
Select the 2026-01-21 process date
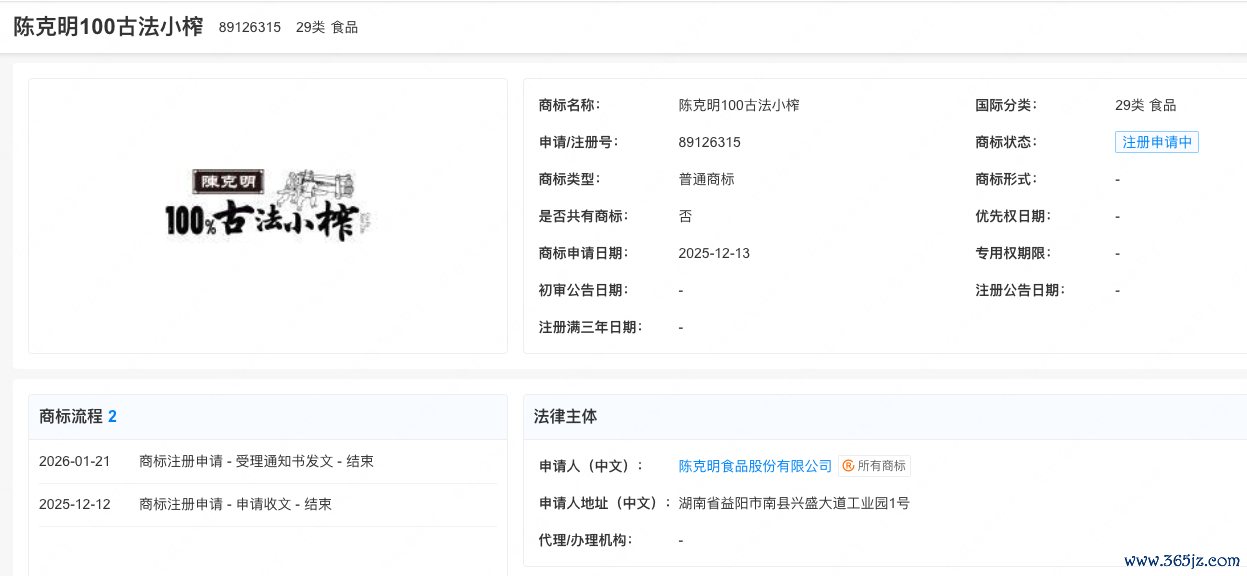pos(75,462)
